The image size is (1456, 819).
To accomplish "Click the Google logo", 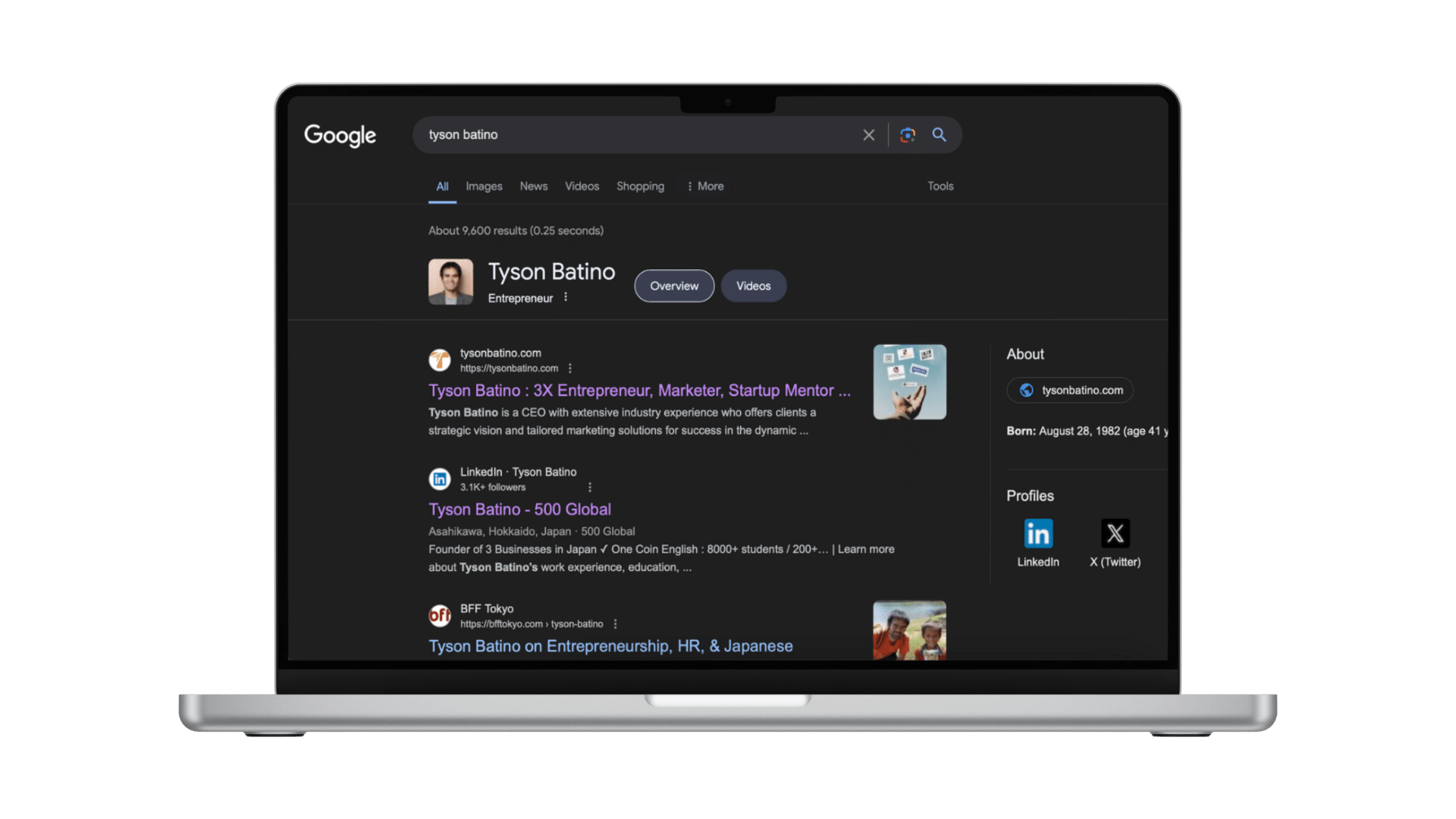I will click(x=340, y=135).
